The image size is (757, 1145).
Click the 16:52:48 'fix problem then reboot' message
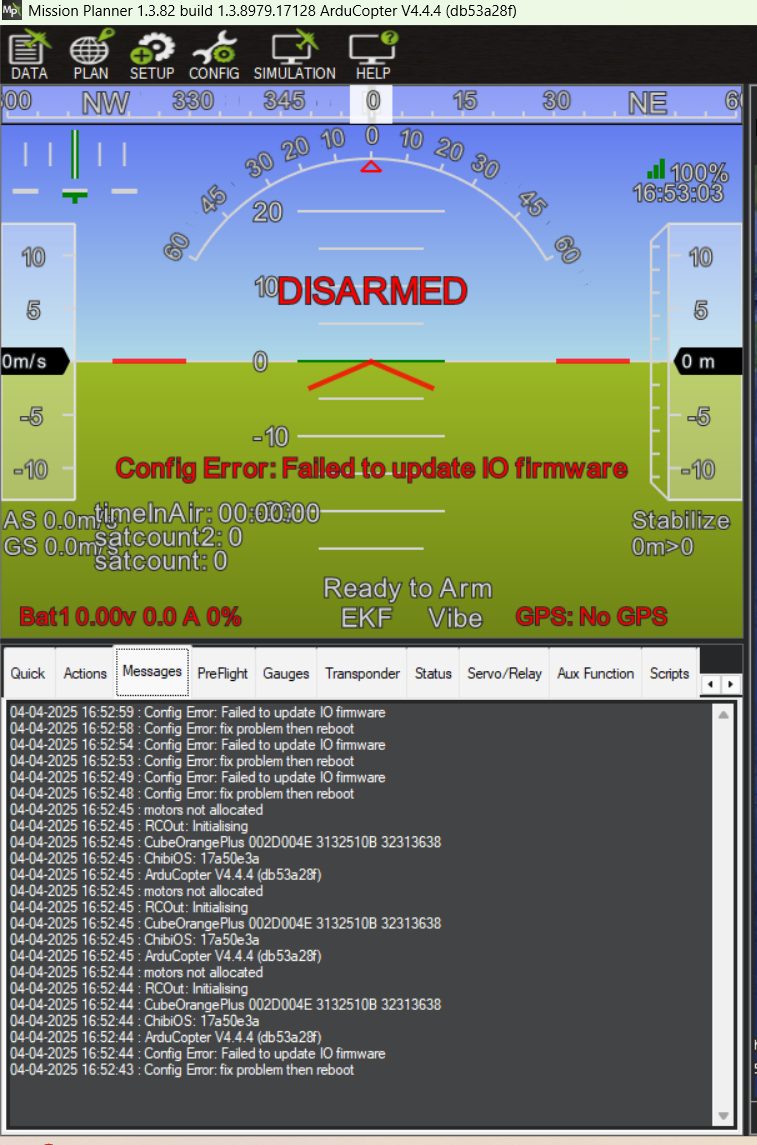pos(182,794)
